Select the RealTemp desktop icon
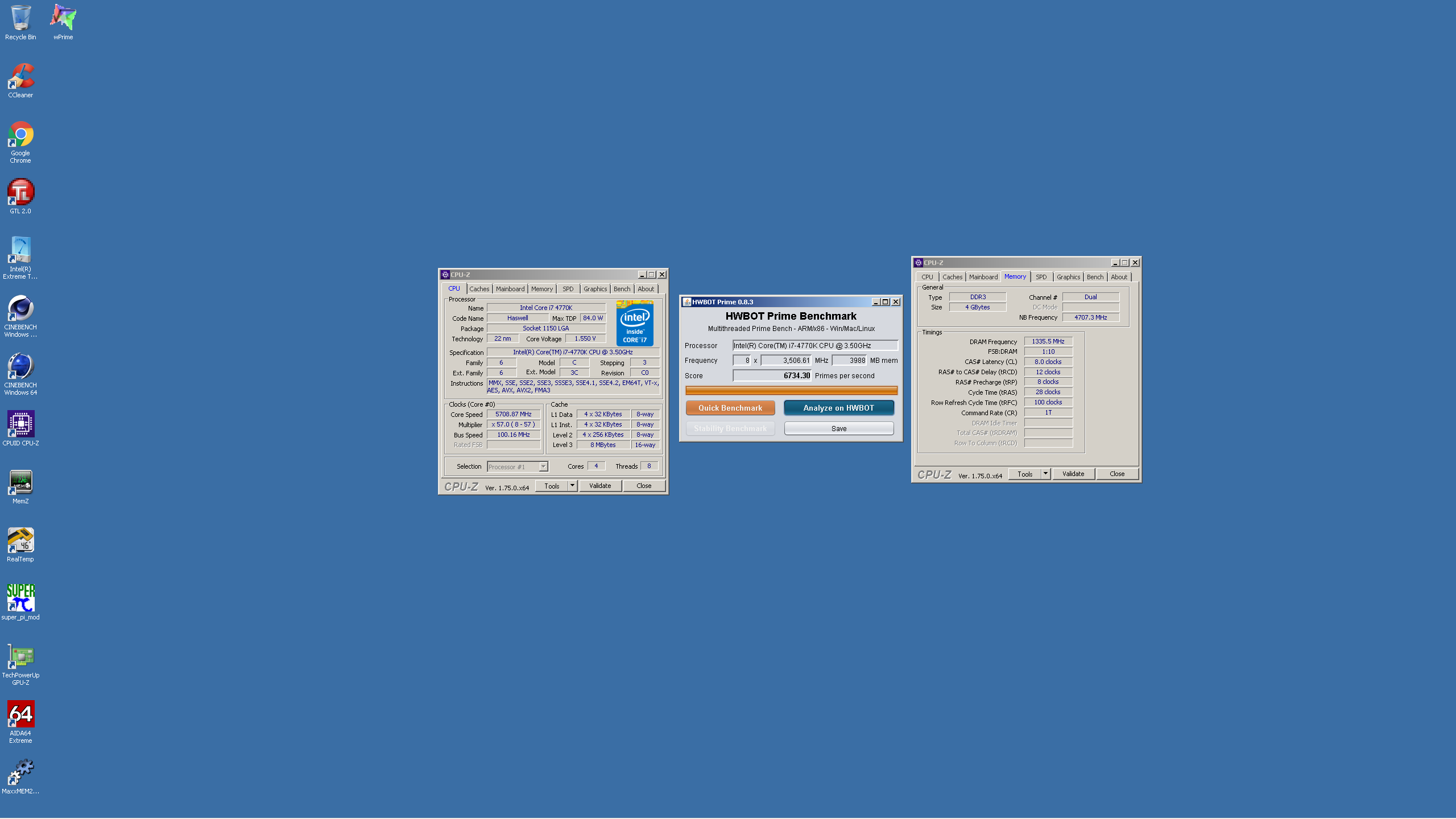This screenshot has height=819, width=1456. tap(20, 545)
